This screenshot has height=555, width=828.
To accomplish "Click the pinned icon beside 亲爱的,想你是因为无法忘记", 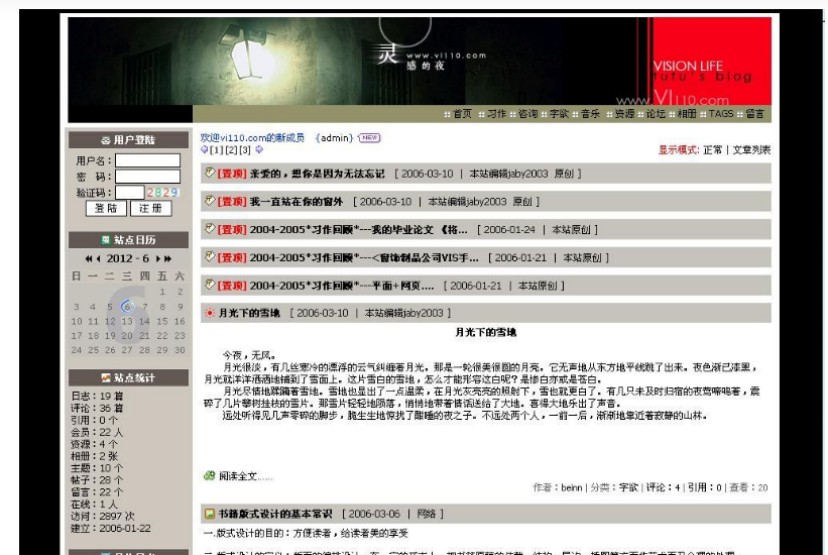I will (x=209, y=173).
